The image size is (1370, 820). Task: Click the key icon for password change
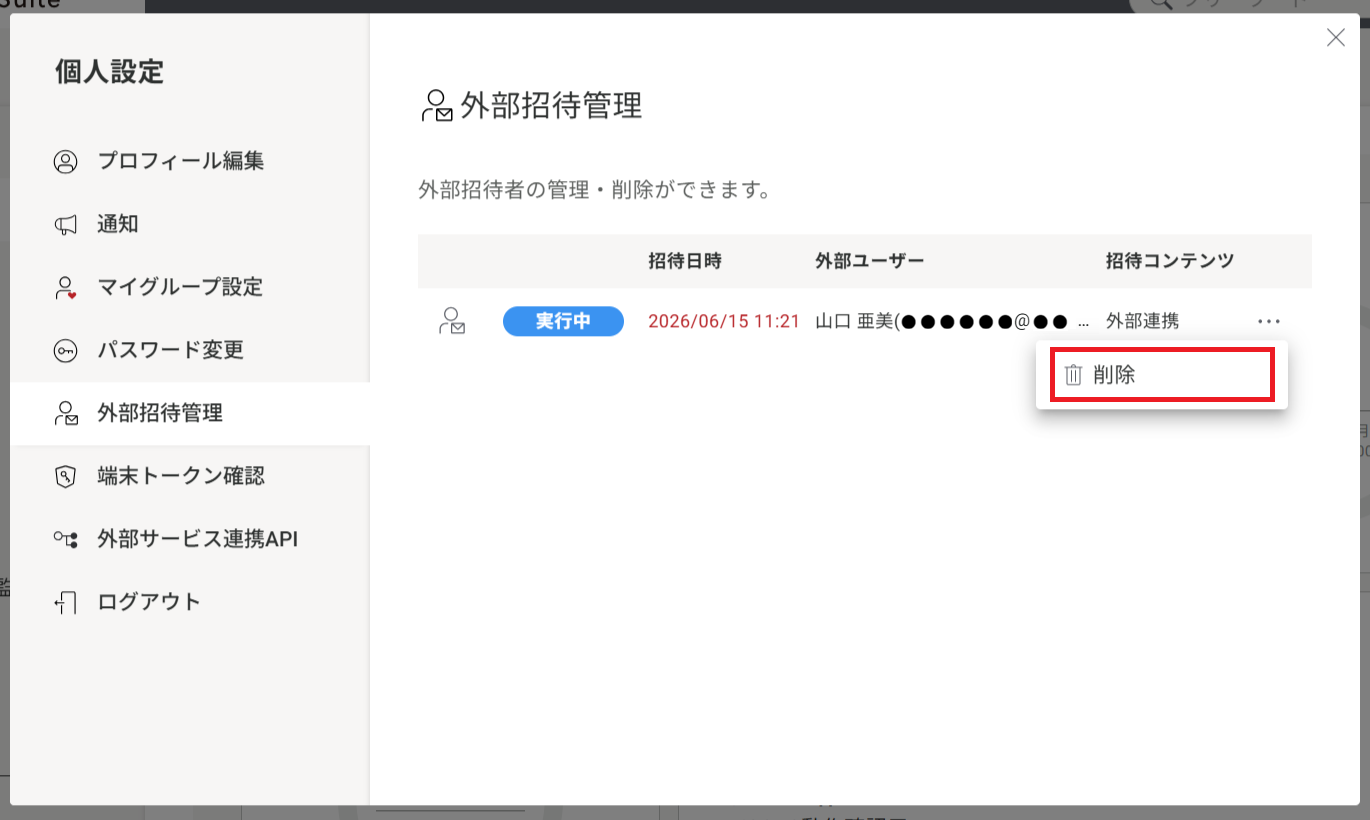click(65, 351)
